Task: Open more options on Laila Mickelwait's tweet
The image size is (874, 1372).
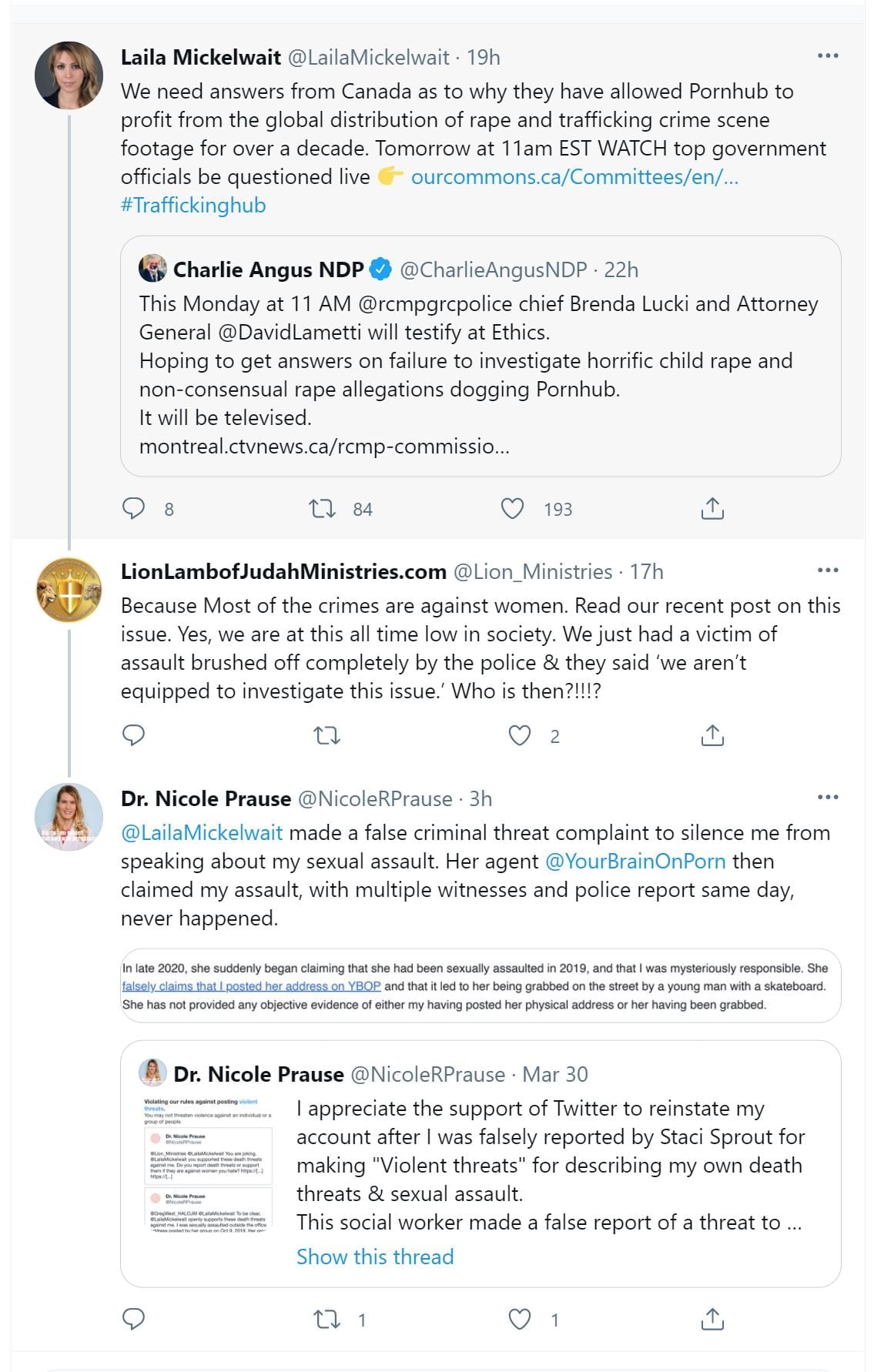Action: (x=828, y=56)
